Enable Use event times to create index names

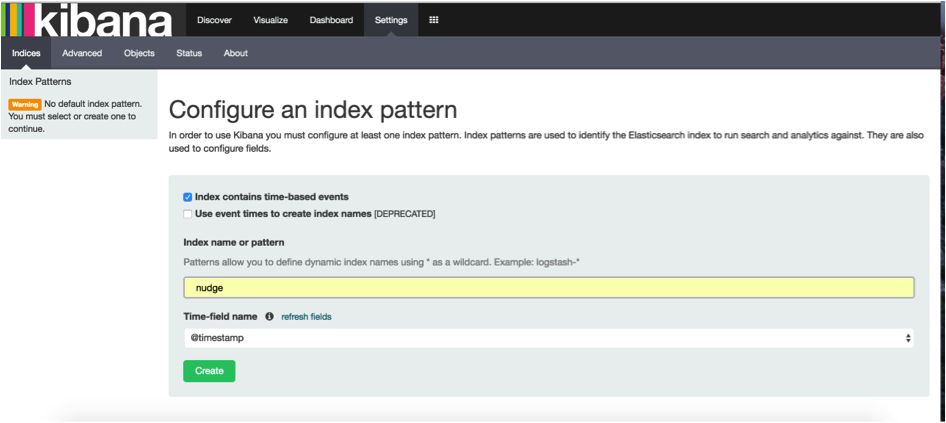pos(188,213)
